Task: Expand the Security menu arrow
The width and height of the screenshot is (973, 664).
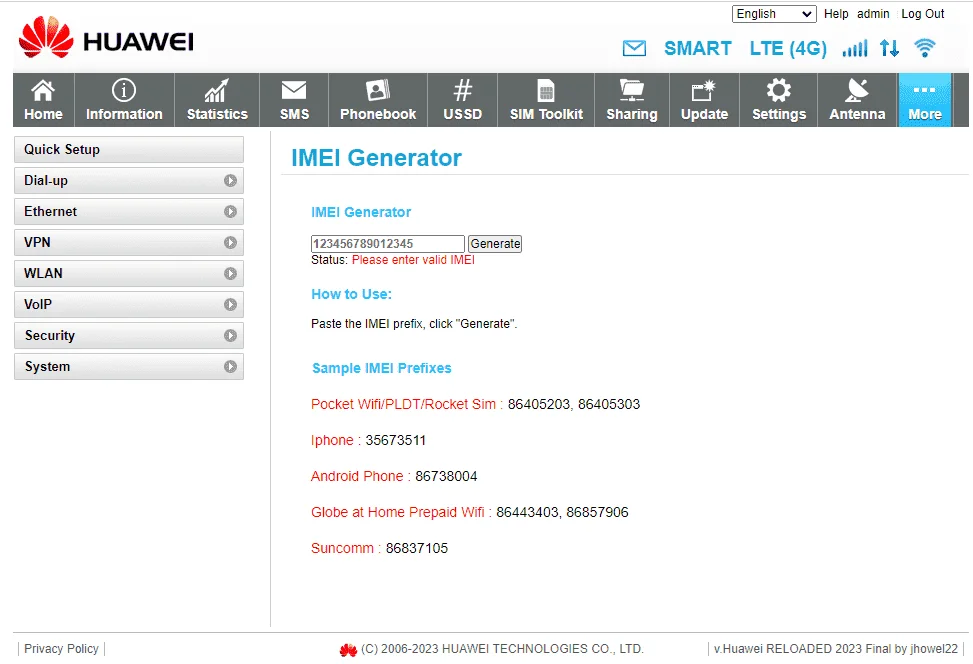Action: click(x=230, y=336)
